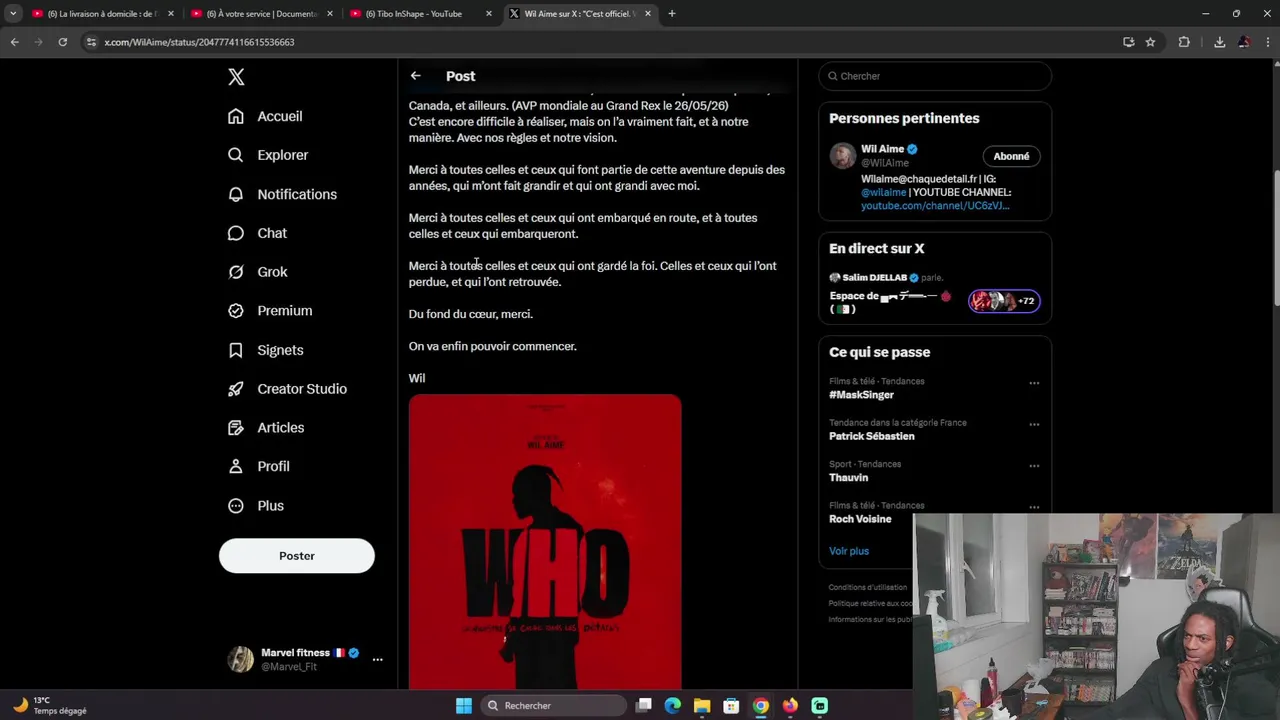Open the browser downloads icon
The height and width of the screenshot is (720, 1280).
[x=1219, y=42]
